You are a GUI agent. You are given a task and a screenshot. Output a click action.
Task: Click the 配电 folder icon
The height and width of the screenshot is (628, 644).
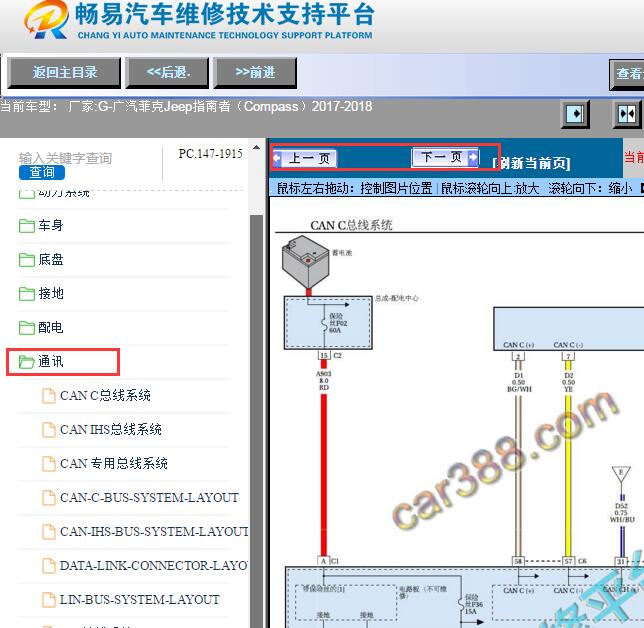[x=27, y=328]
